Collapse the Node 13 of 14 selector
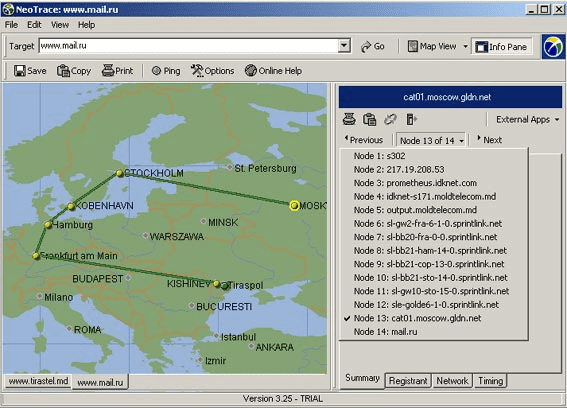Image resolution: width=567 pixels, height=408 pixels. [431, 140]
